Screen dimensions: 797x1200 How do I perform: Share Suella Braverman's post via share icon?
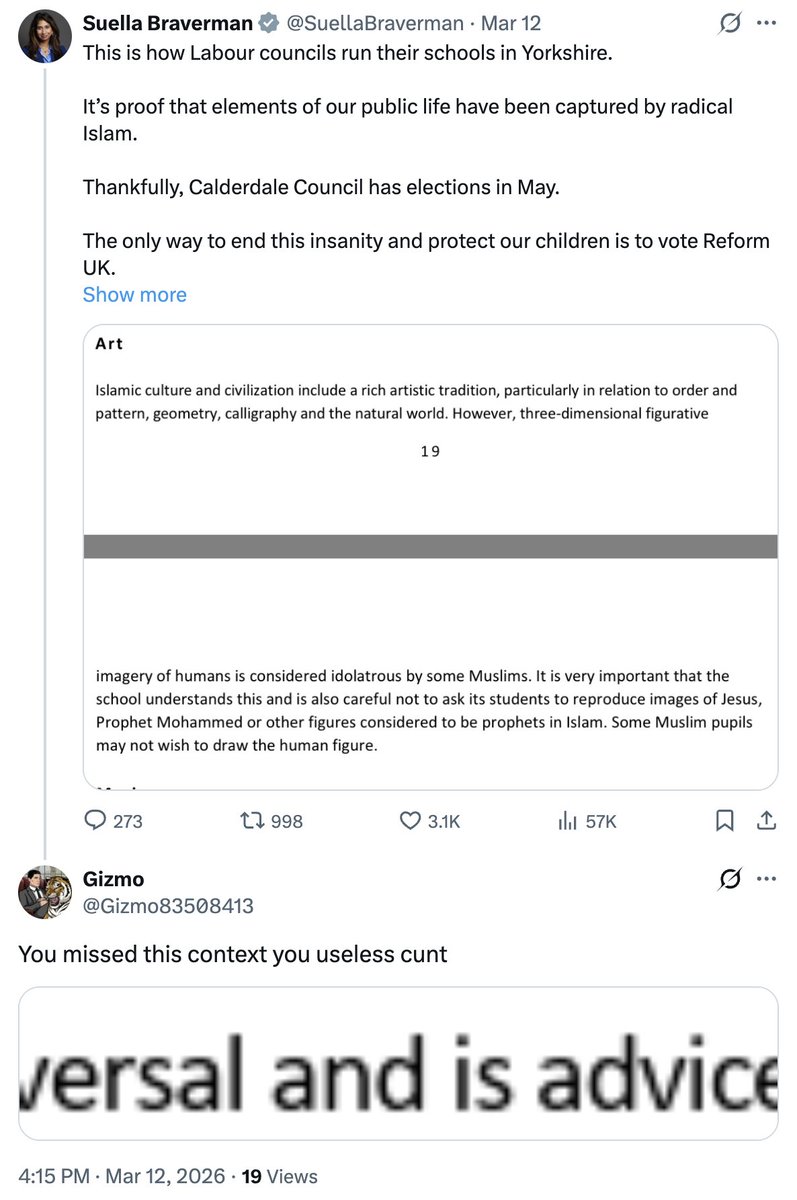tap(767, 821)
